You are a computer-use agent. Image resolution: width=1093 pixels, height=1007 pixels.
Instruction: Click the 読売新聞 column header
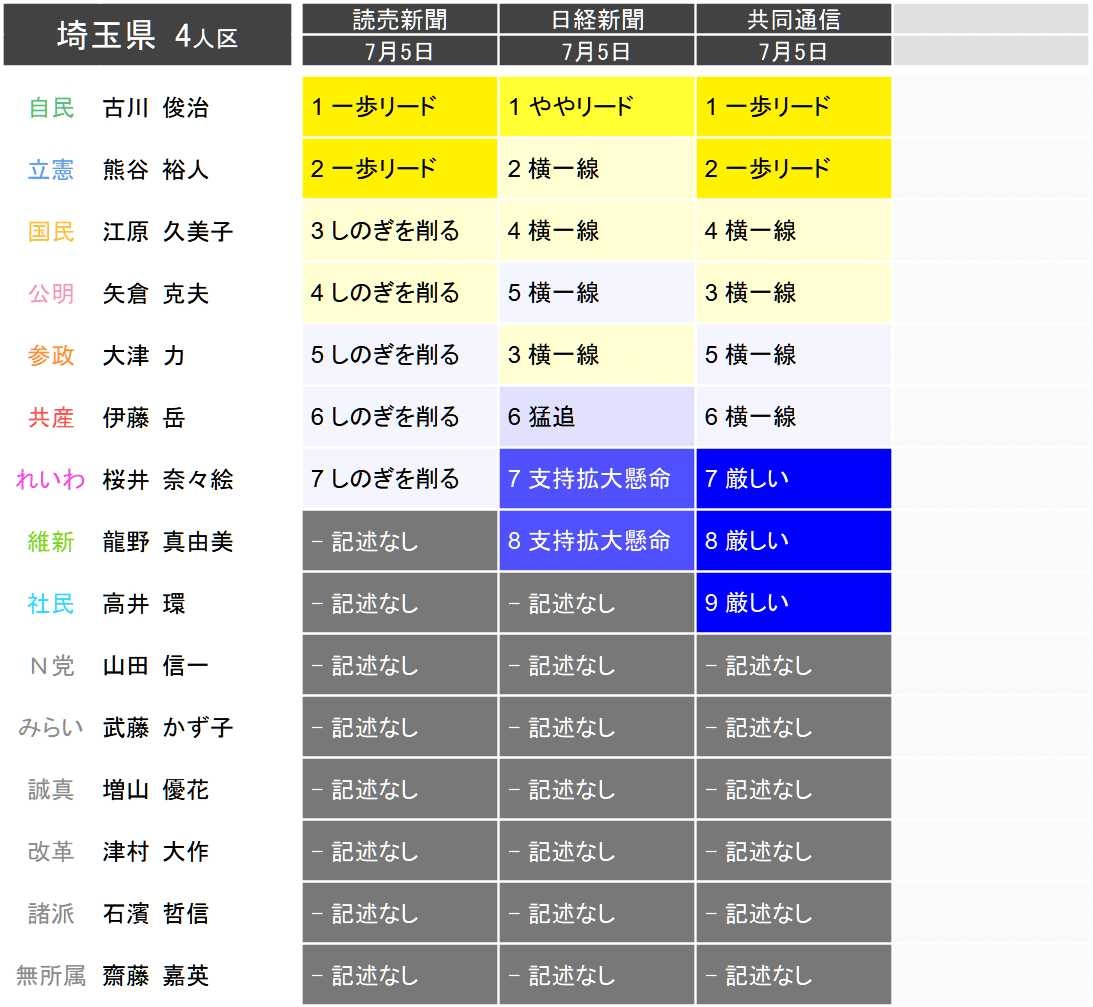pyautogui.click(x=399, y=19)
